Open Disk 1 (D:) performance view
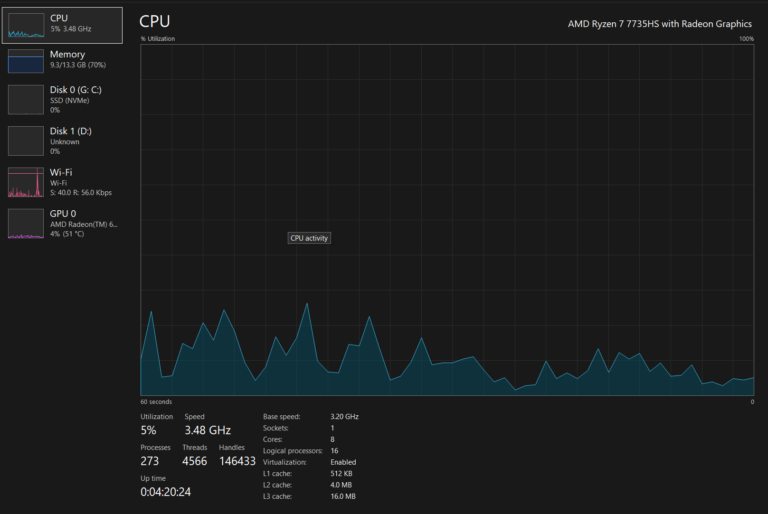The width and height of the screenshot is (768, 514). [x=62, y=141]
